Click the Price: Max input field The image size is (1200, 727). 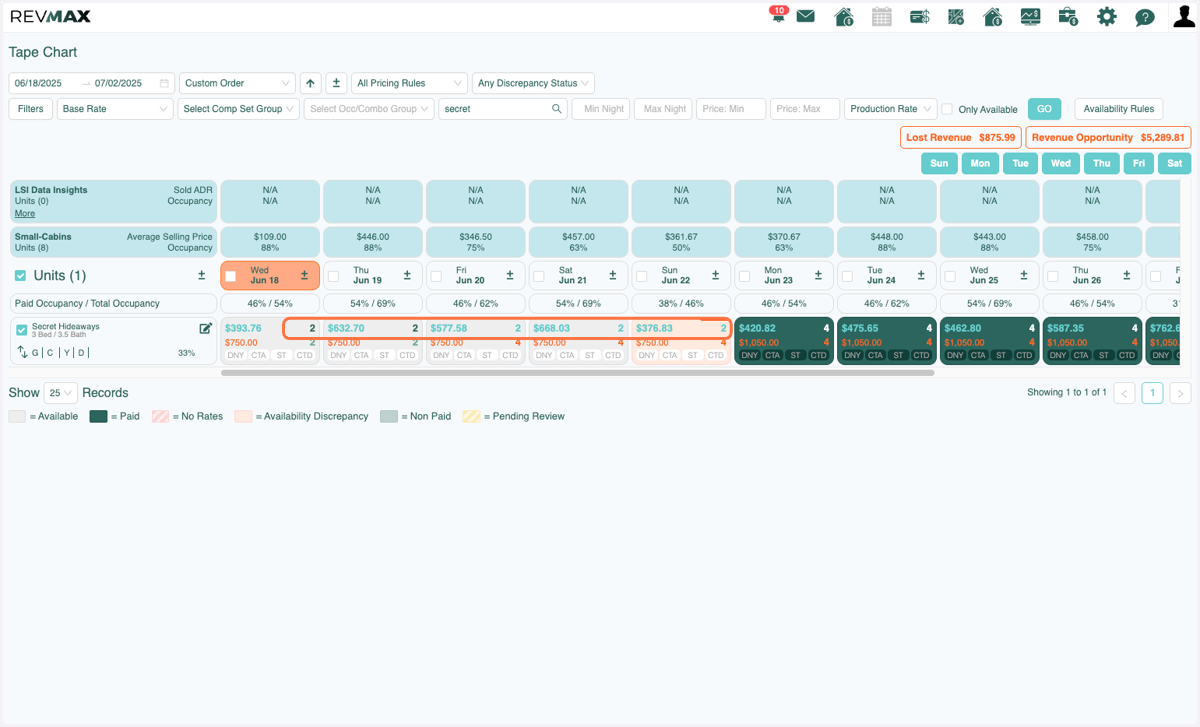pos(805,109)
